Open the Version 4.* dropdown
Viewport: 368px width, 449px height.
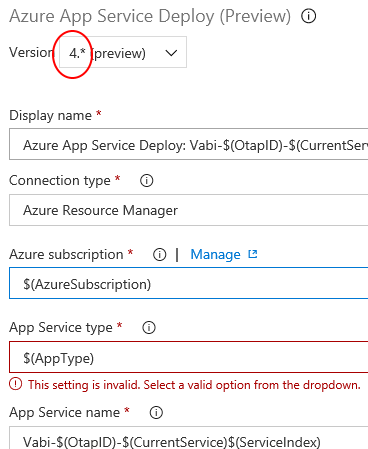(x=123, y=52)
